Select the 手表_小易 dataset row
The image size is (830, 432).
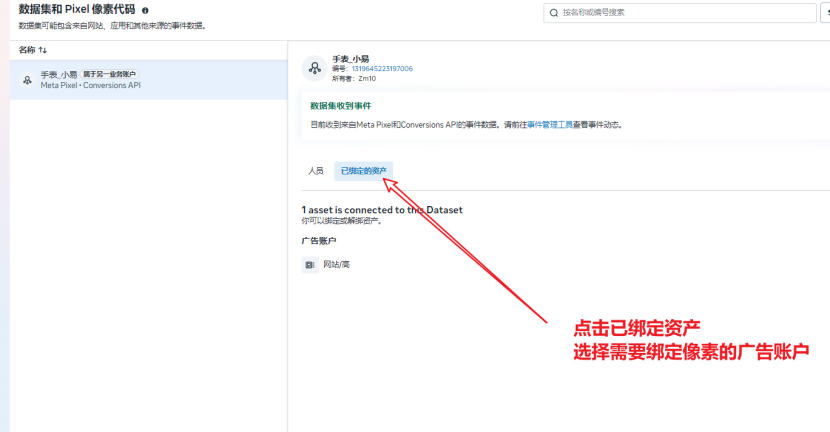(149, 79)
